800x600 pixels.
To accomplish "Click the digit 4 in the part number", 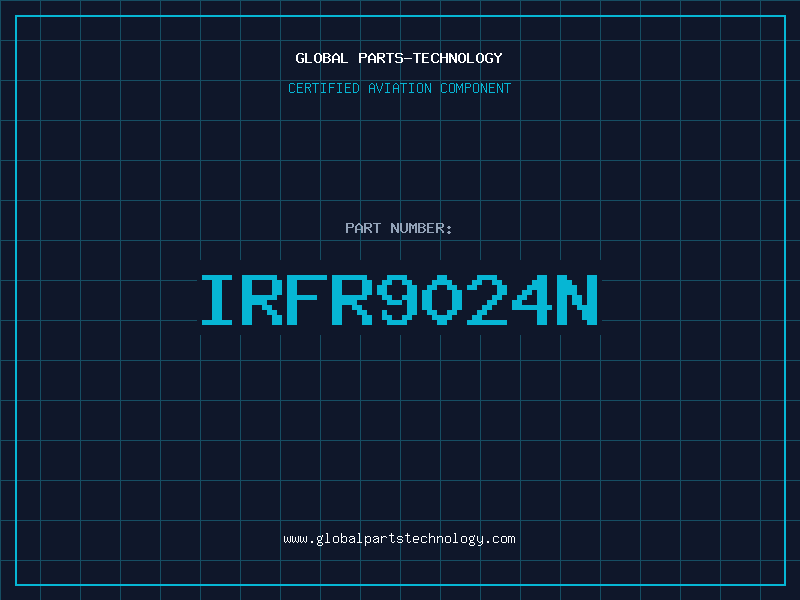I will (531, 299).
